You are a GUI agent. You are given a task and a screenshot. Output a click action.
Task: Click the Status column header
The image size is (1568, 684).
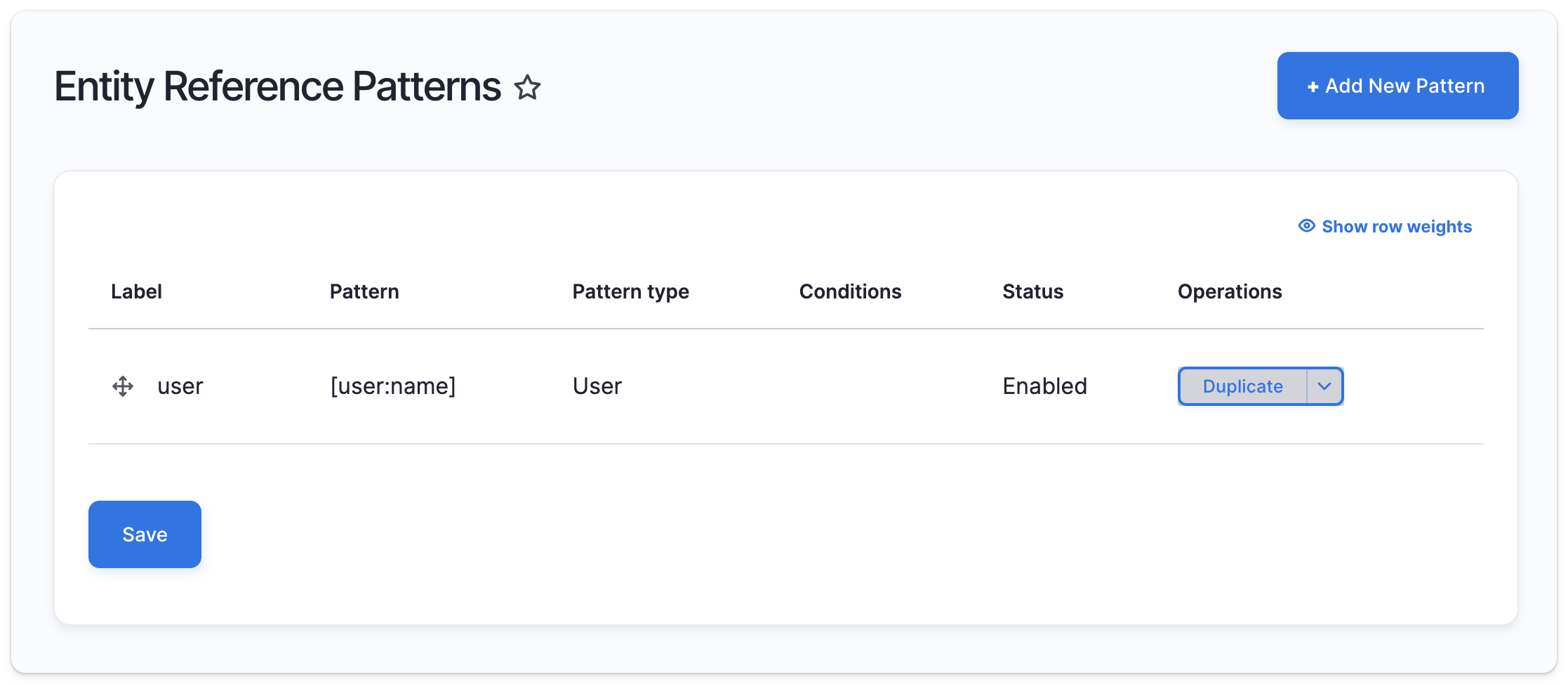point(1032,291)
